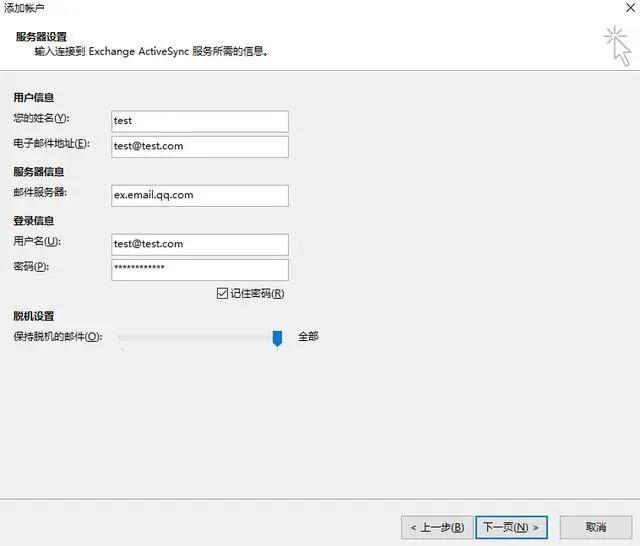Click the 电子邮件地址(E) label

pyautogui.click(x=51, y=144)
